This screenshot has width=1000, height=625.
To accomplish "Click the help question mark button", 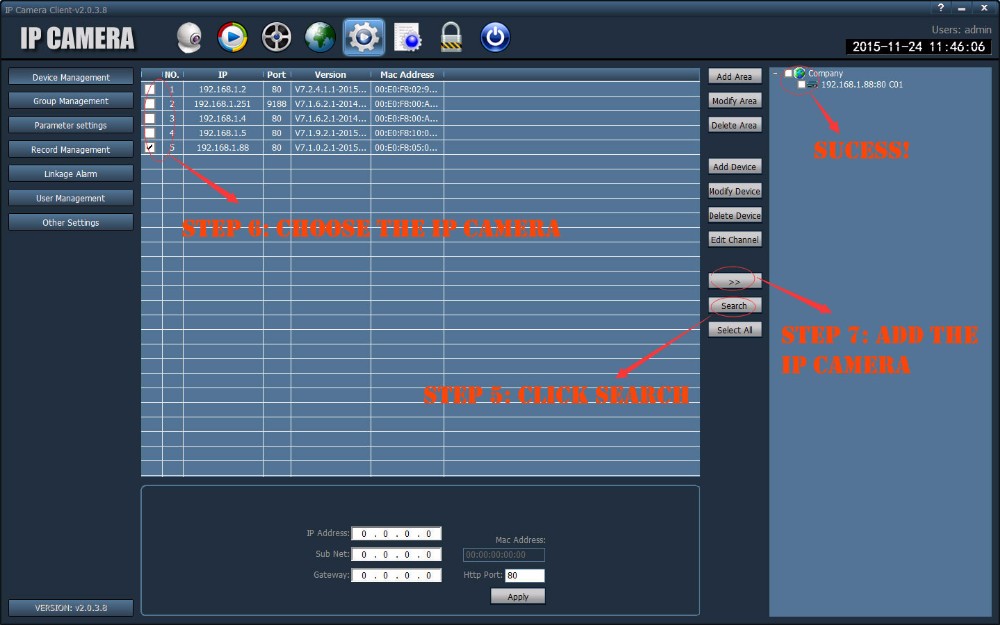I will point(941,8).
